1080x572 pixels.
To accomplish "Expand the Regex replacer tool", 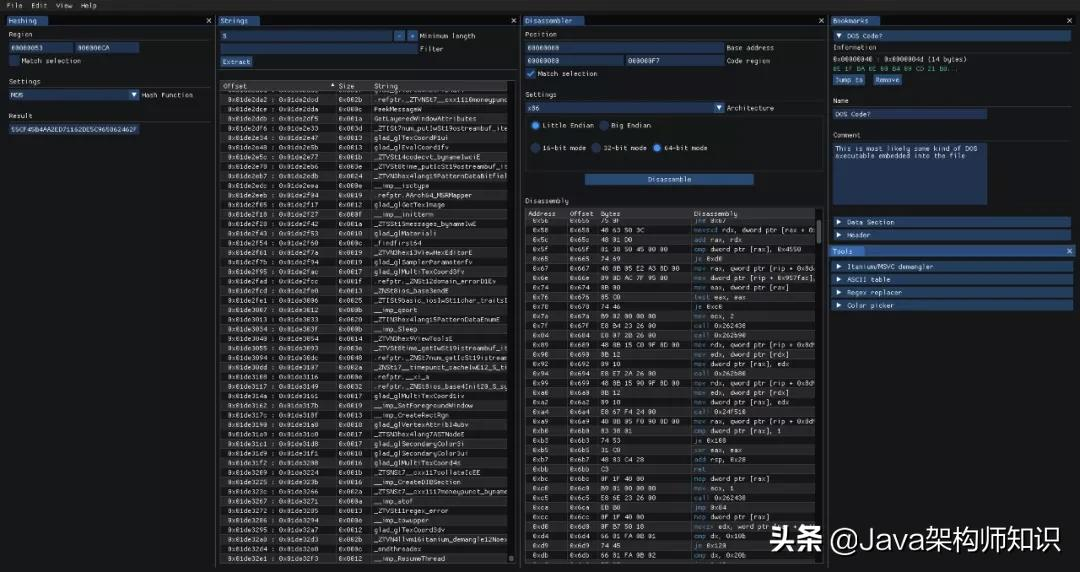I will click(x=952, y=292).
